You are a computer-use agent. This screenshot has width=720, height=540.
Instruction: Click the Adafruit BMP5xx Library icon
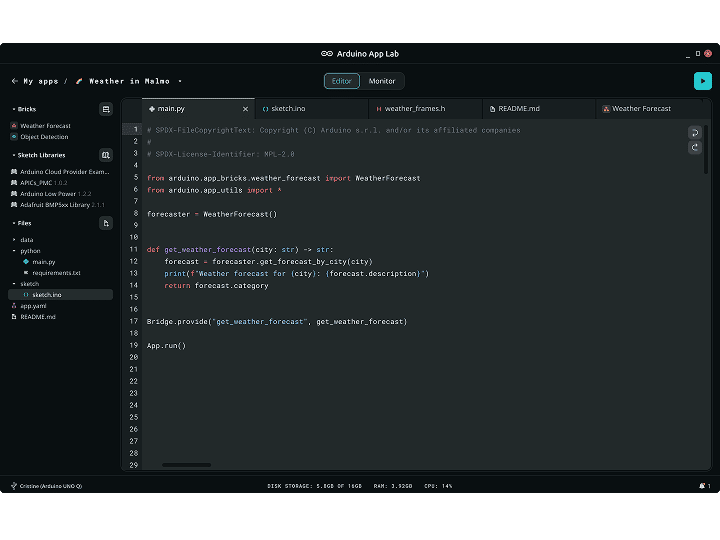click(x=14, y=205)
